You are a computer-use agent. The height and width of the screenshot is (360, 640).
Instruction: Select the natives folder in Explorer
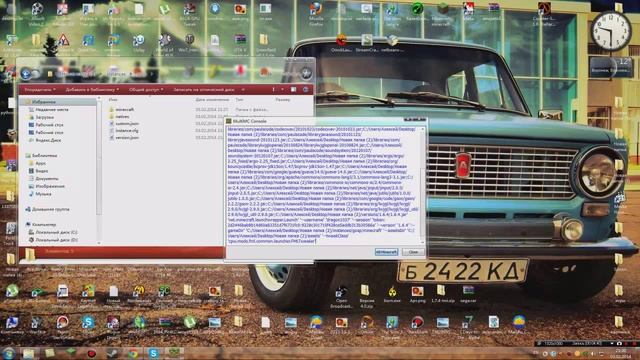click(x=119, y=116)
